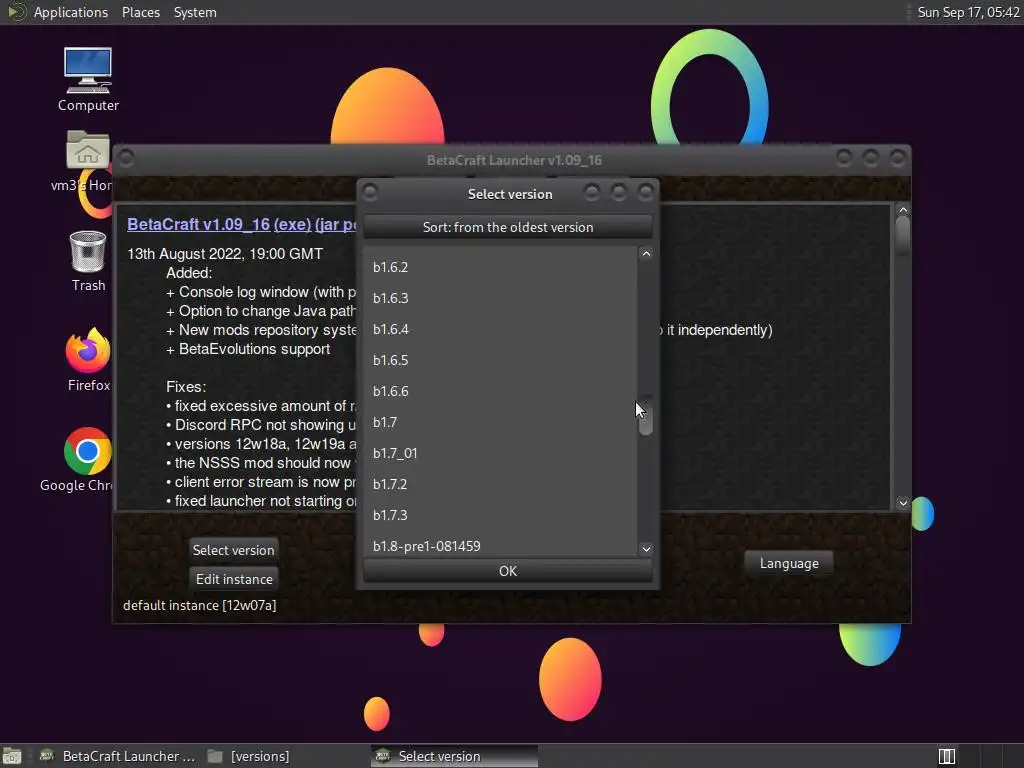The height and width of the screenshot is (768, 1024).
Task: Select version b1.6.6 in the list
Action: tap(500, 391)
